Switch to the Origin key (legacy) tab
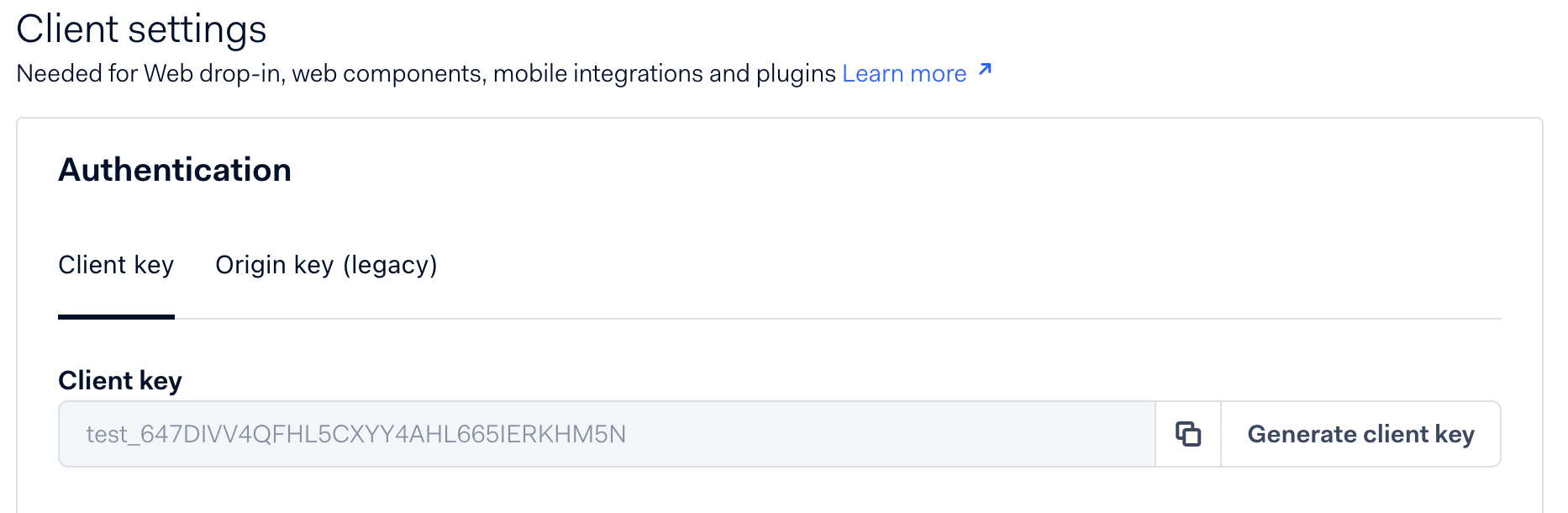This screenshot has width=1568, height=513. [x=326, y=265]
